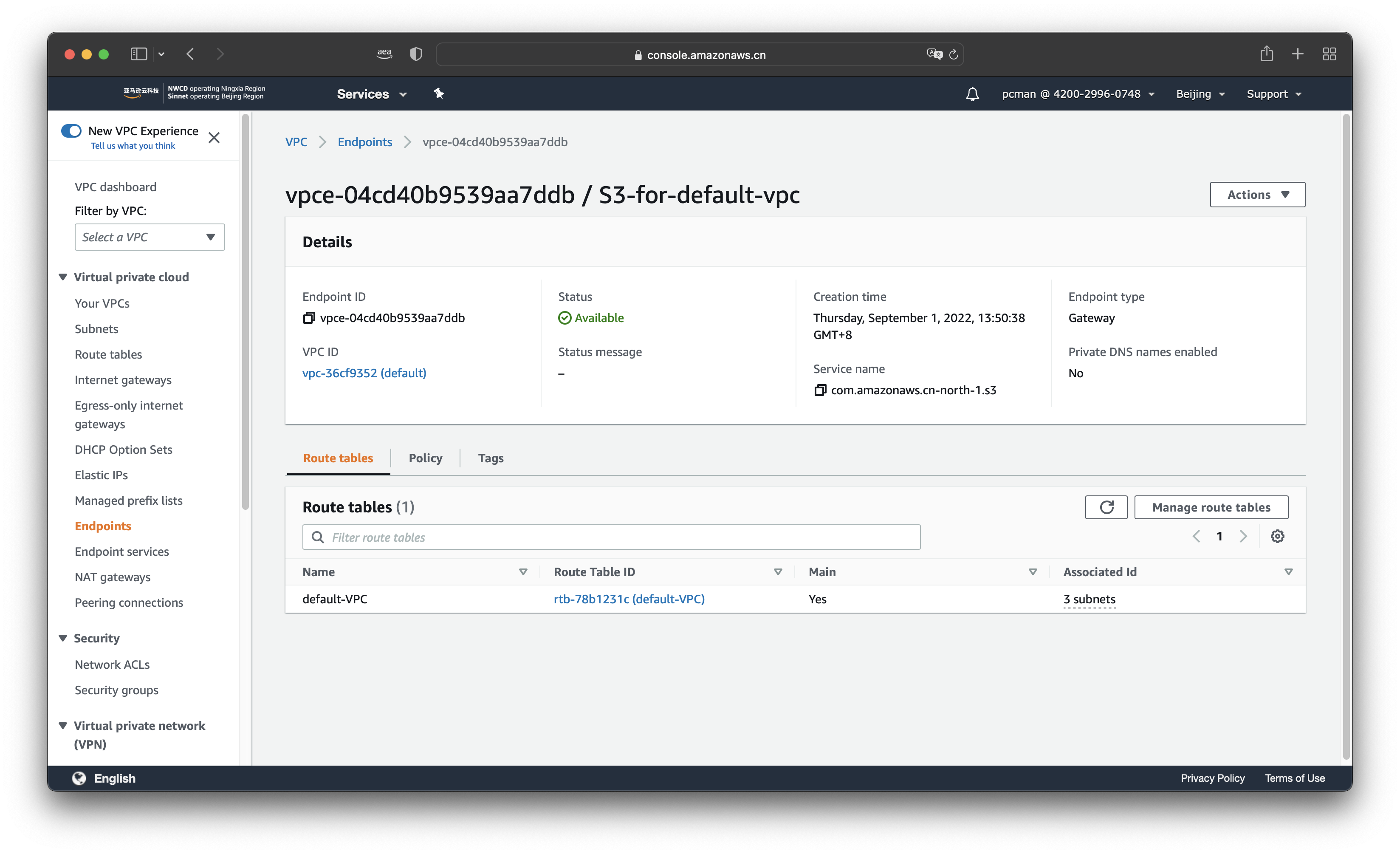Open the Support menu
This screenshot has height=854, width=1400.
pos(1274,94)
